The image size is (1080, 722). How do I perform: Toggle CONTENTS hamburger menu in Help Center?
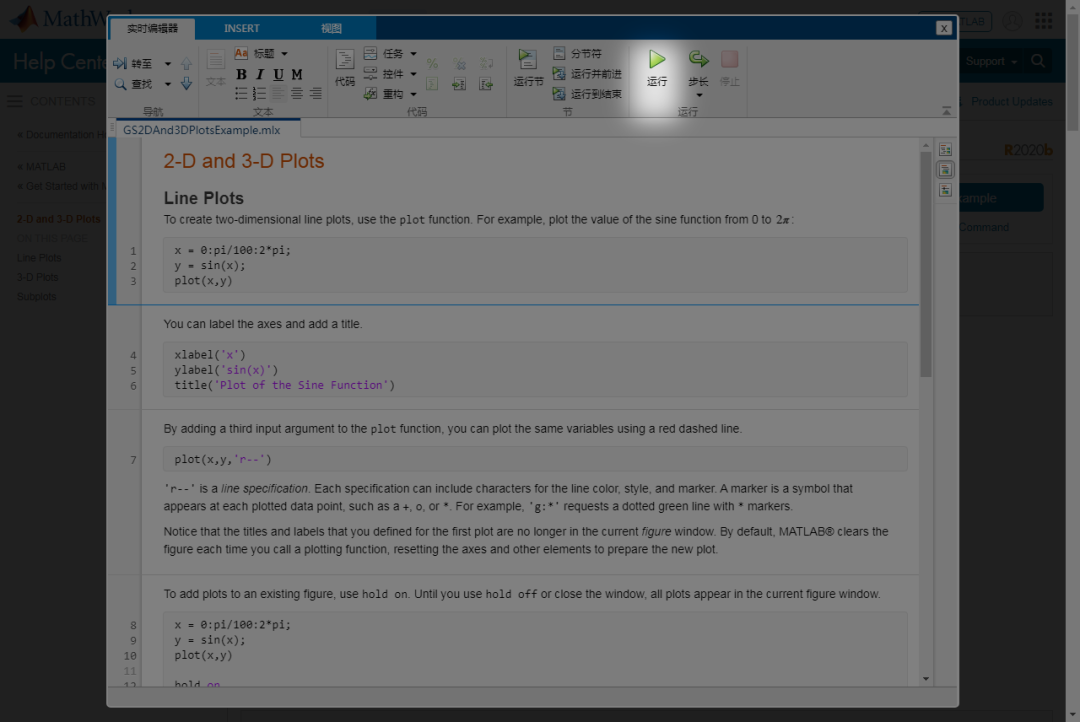click(15, 101)
